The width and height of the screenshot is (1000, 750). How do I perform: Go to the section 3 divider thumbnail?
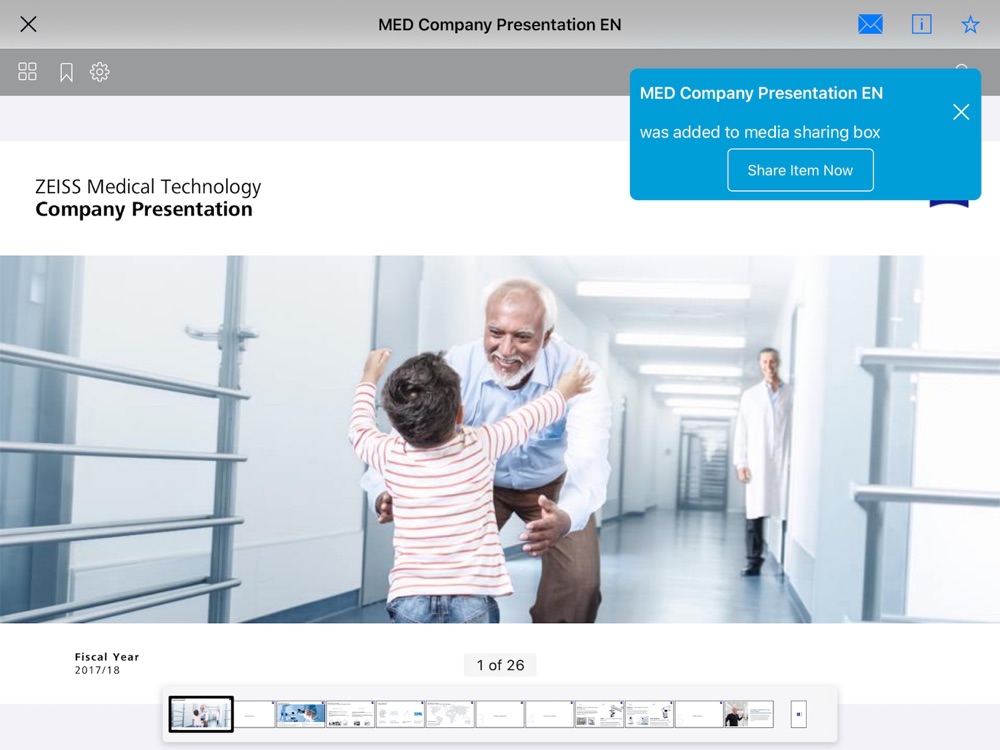coord(499,714)
